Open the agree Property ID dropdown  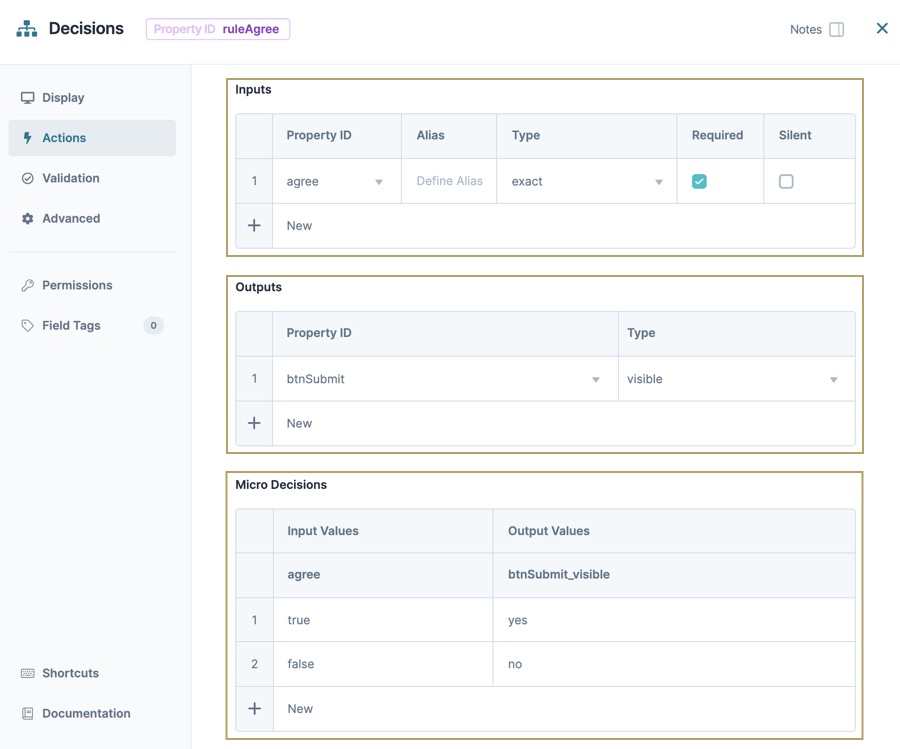point(336,181)
